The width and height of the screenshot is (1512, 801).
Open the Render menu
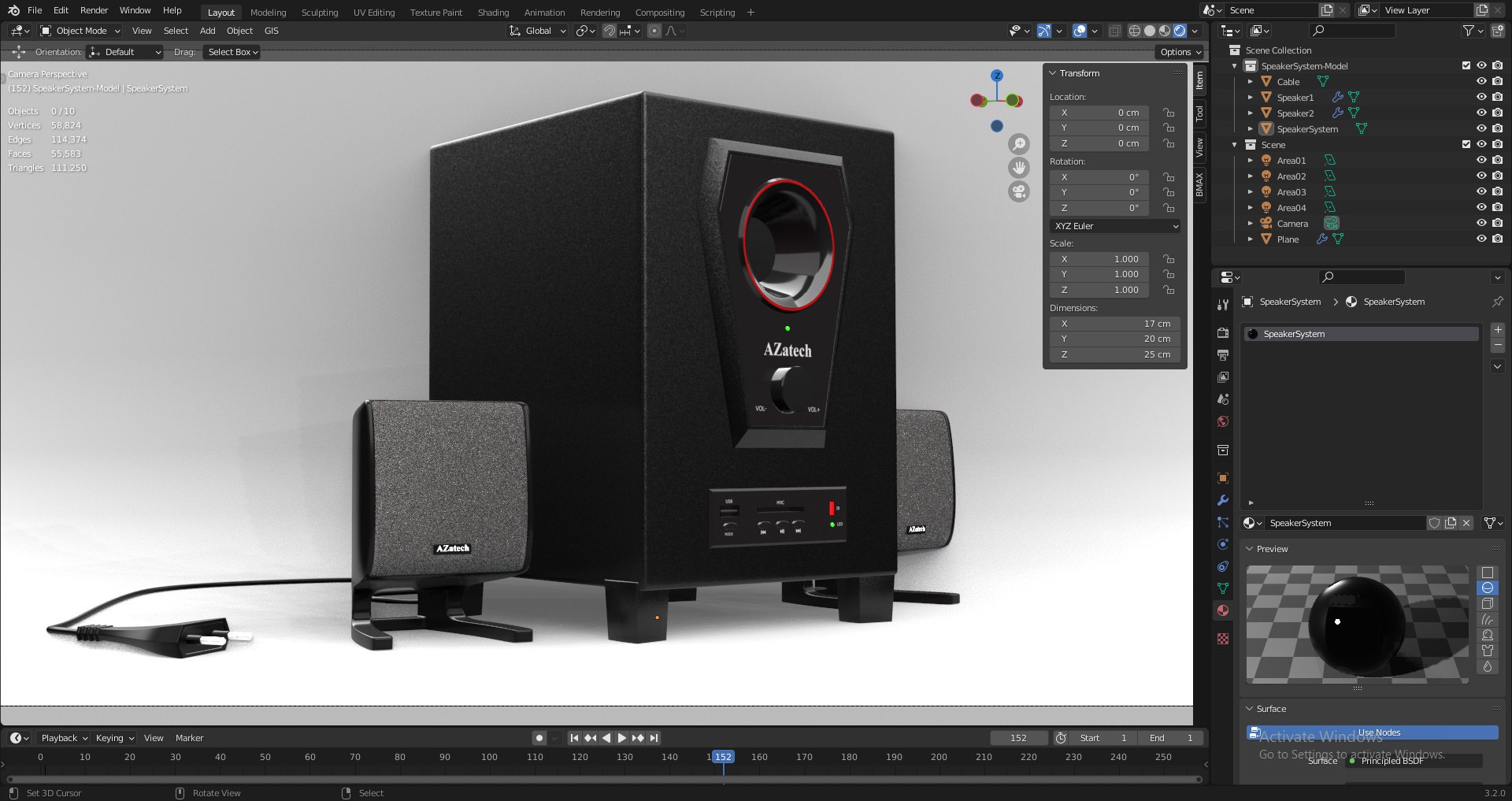pos(94,10)
